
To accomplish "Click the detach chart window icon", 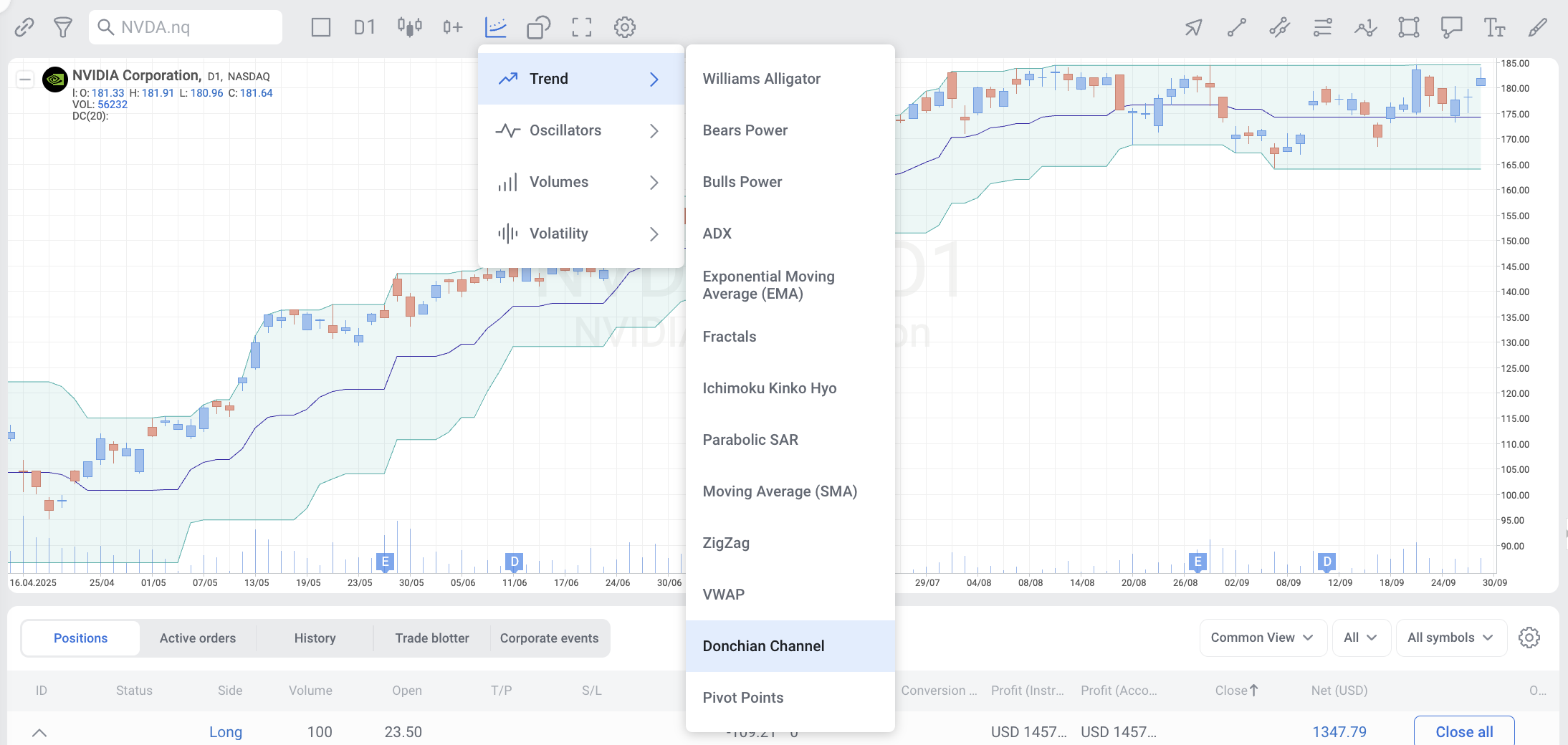I will (x=538, y=27).
